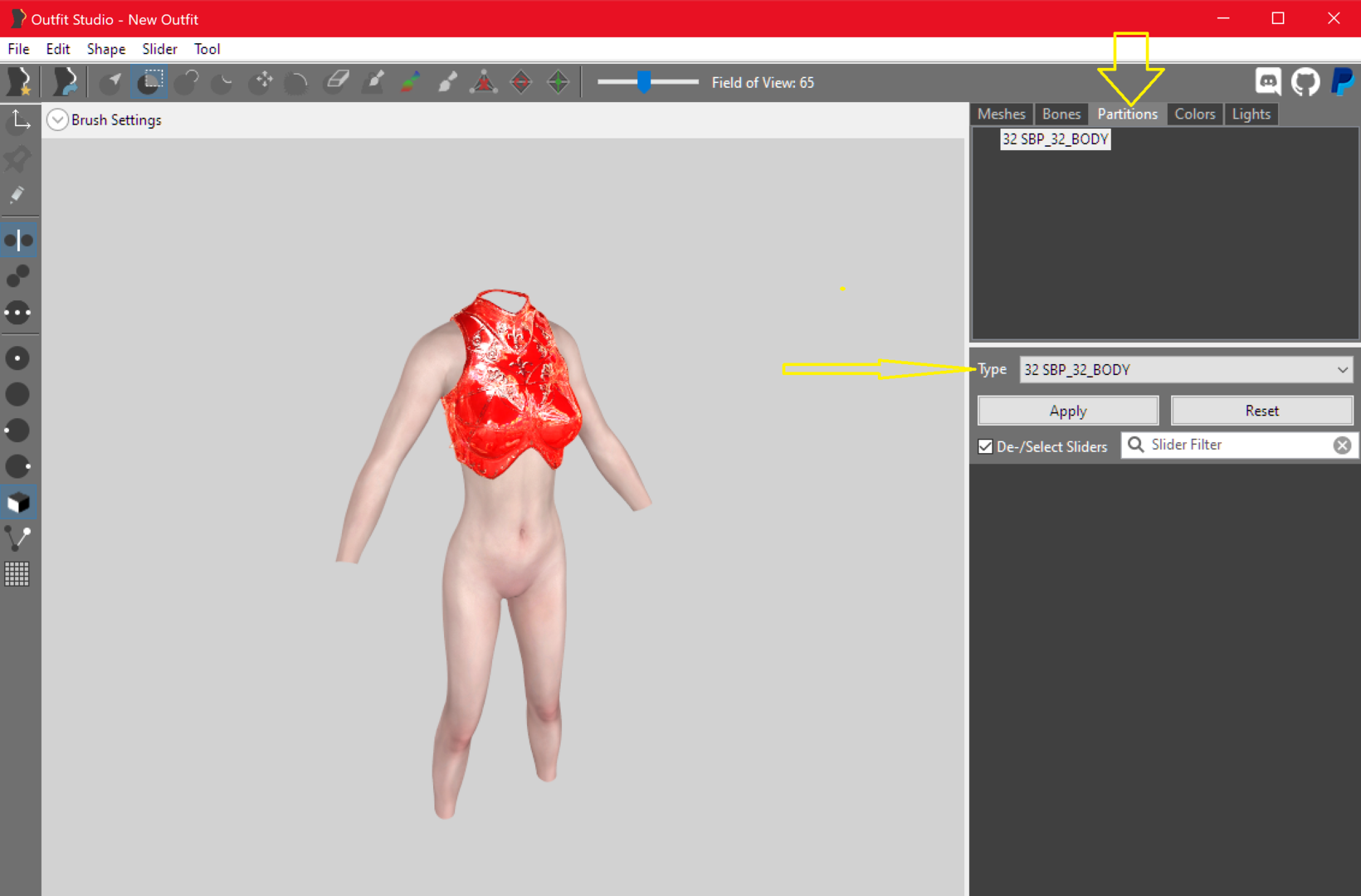Switch to the Partitions tab

pyautogui.click(x=1127, y=114)
